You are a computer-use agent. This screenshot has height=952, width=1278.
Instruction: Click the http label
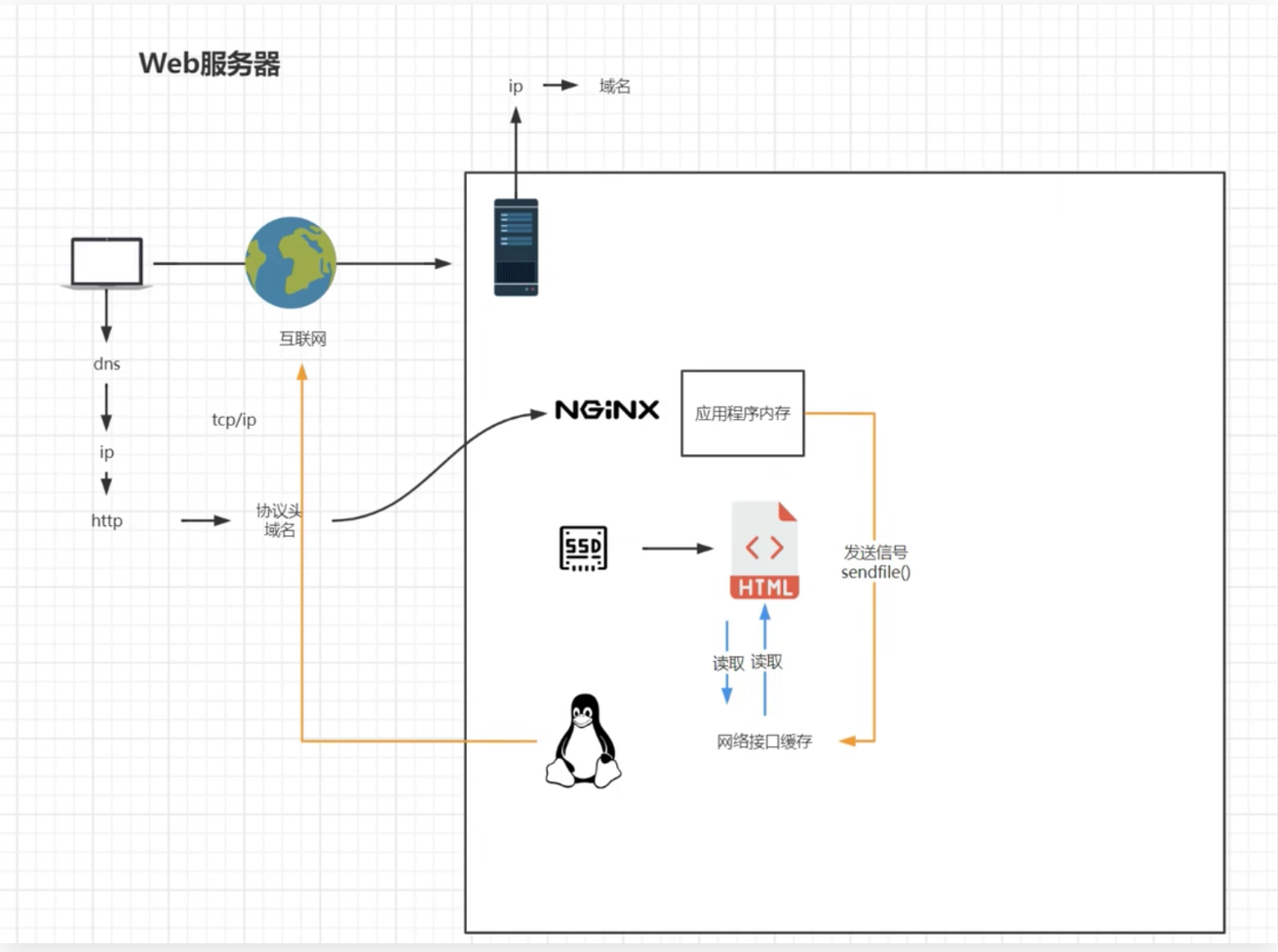[x=106, y=520]
